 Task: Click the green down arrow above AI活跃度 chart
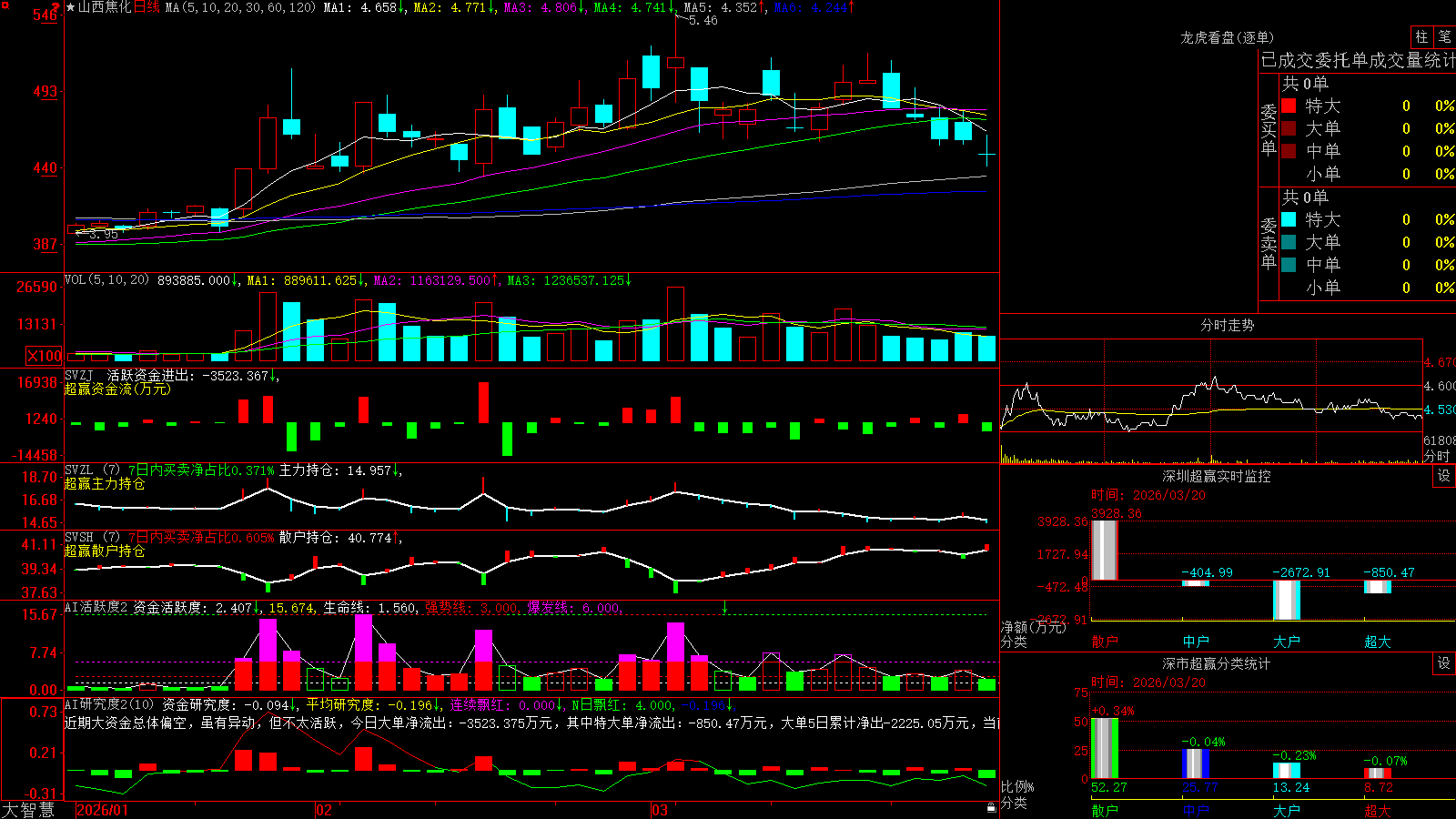click(725, 607)
